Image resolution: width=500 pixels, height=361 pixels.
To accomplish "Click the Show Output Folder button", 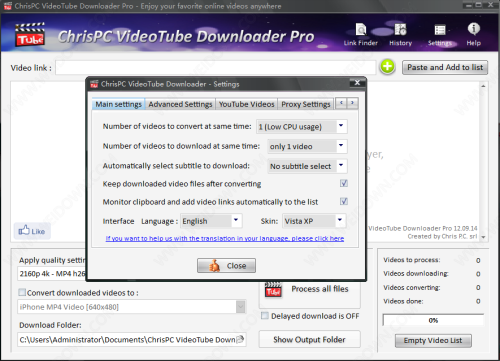I will coord(309,339).
